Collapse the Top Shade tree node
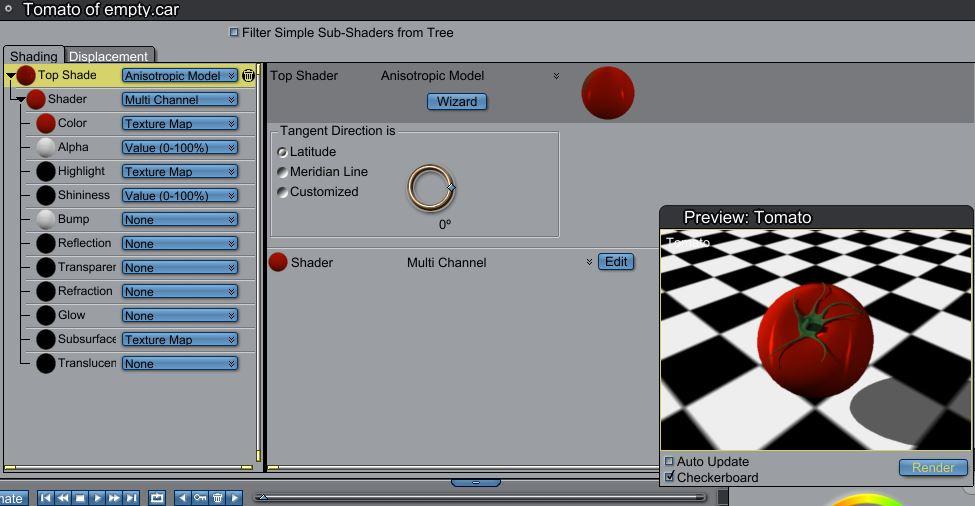 (x=10, y=76)
